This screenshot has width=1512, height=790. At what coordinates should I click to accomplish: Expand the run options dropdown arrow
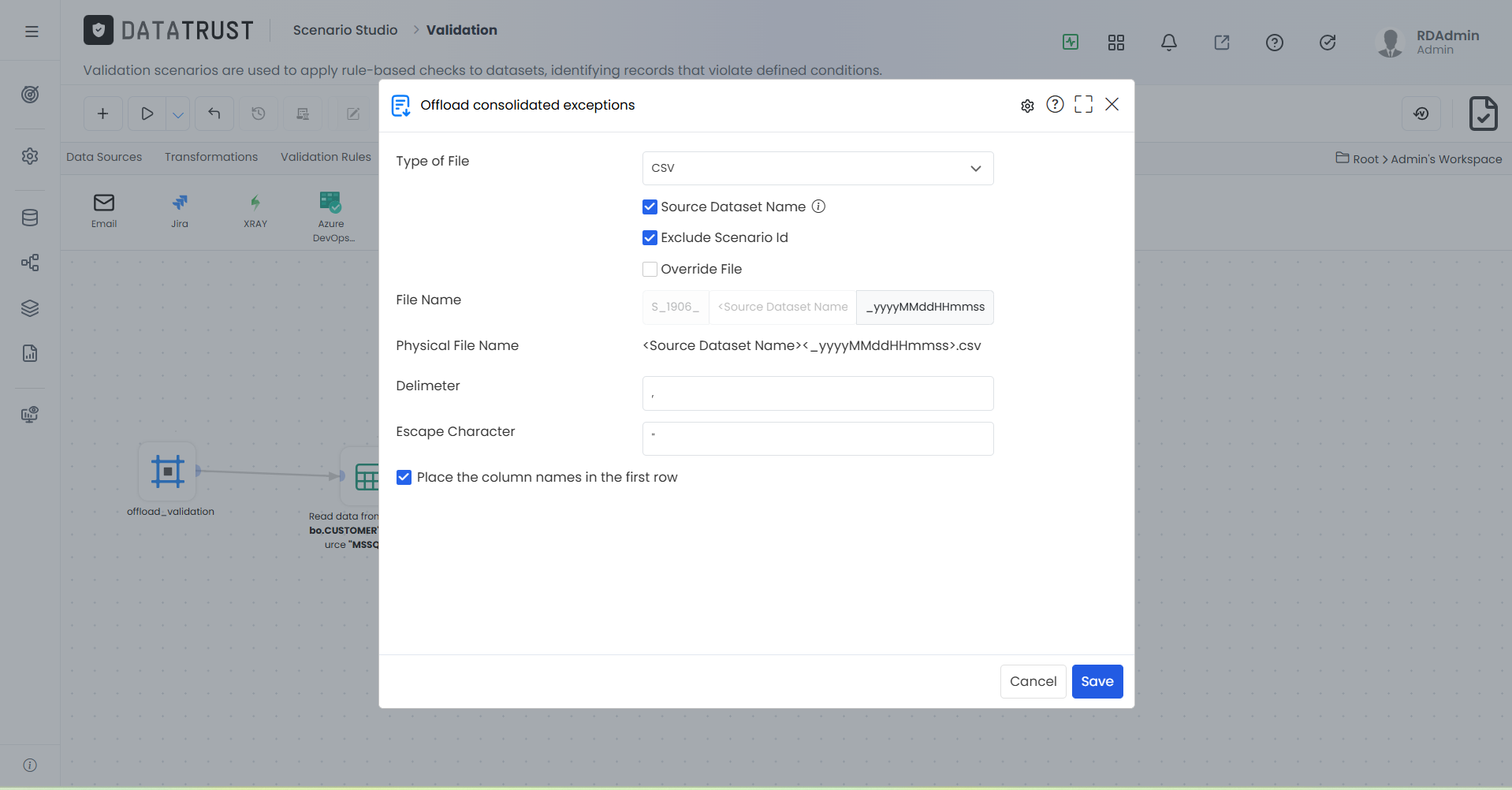click(x=178, y=114)
